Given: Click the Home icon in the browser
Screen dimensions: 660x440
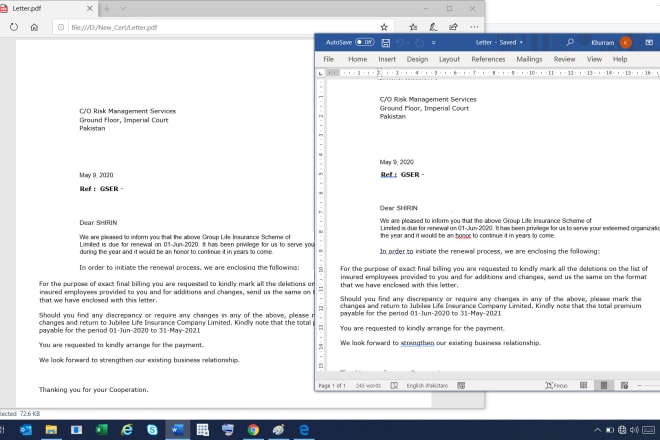Looking at the screenshot, I should point(34,27).
